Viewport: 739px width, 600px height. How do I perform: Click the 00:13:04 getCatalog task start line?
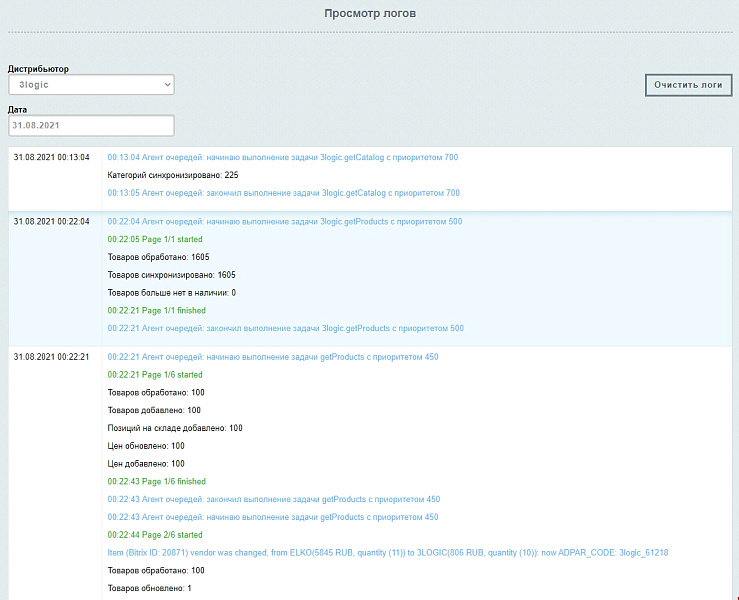point(283,158)
